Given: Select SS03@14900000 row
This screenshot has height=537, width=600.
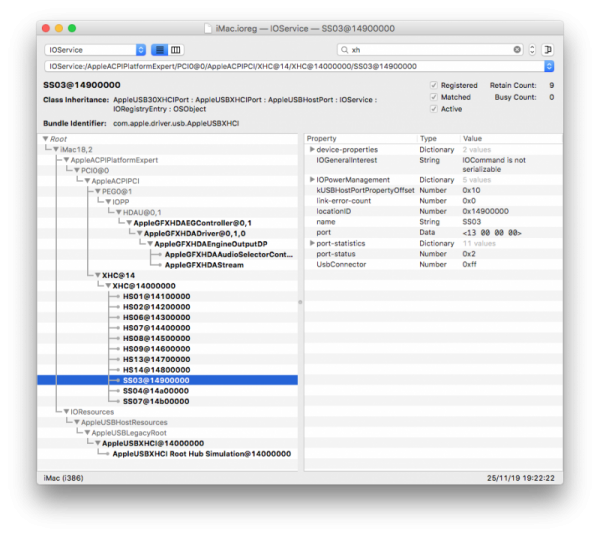Looking at the screenshot, I should (x=168, y=380).
